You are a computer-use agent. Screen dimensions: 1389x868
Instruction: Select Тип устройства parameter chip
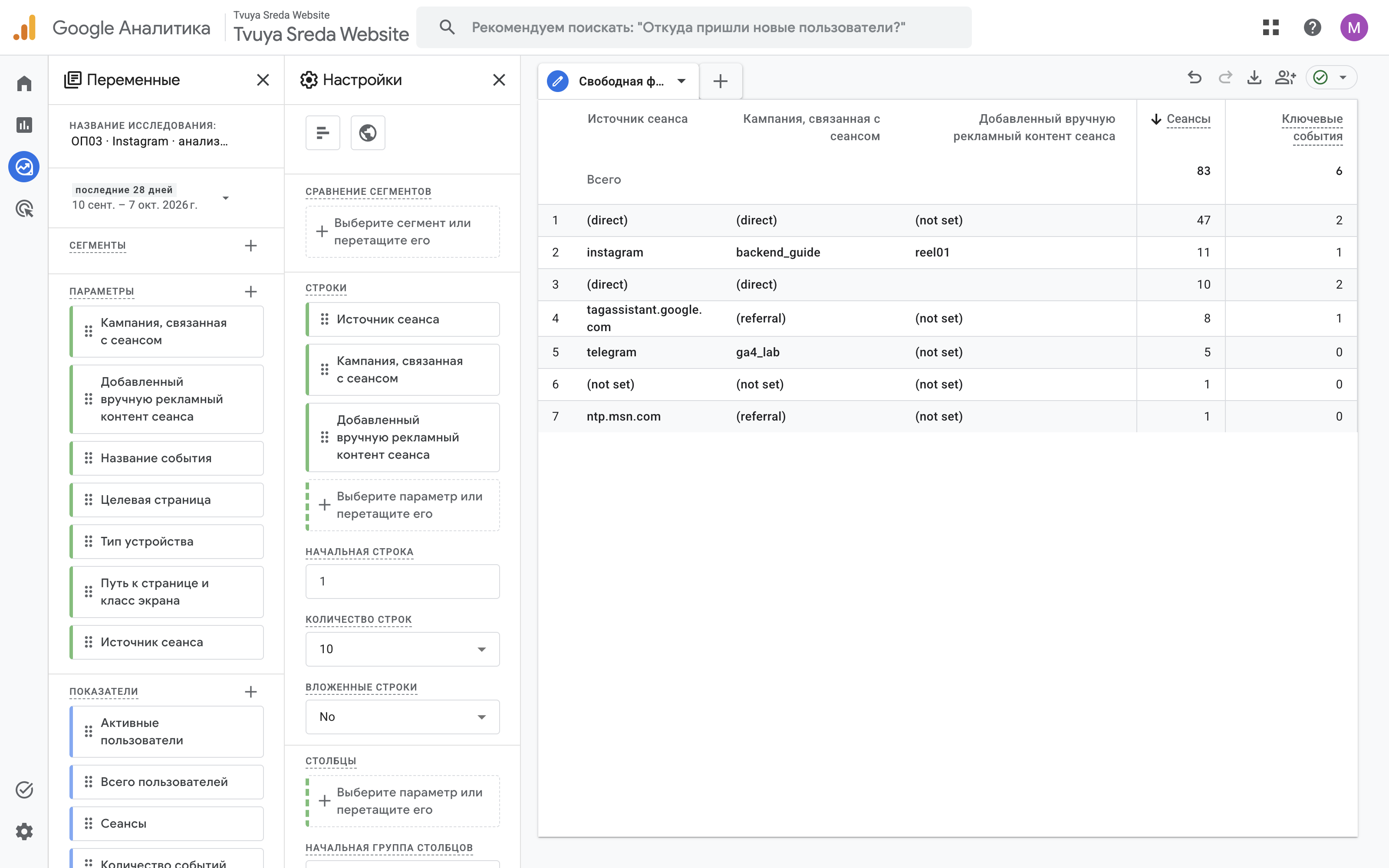tap(166, 541)
